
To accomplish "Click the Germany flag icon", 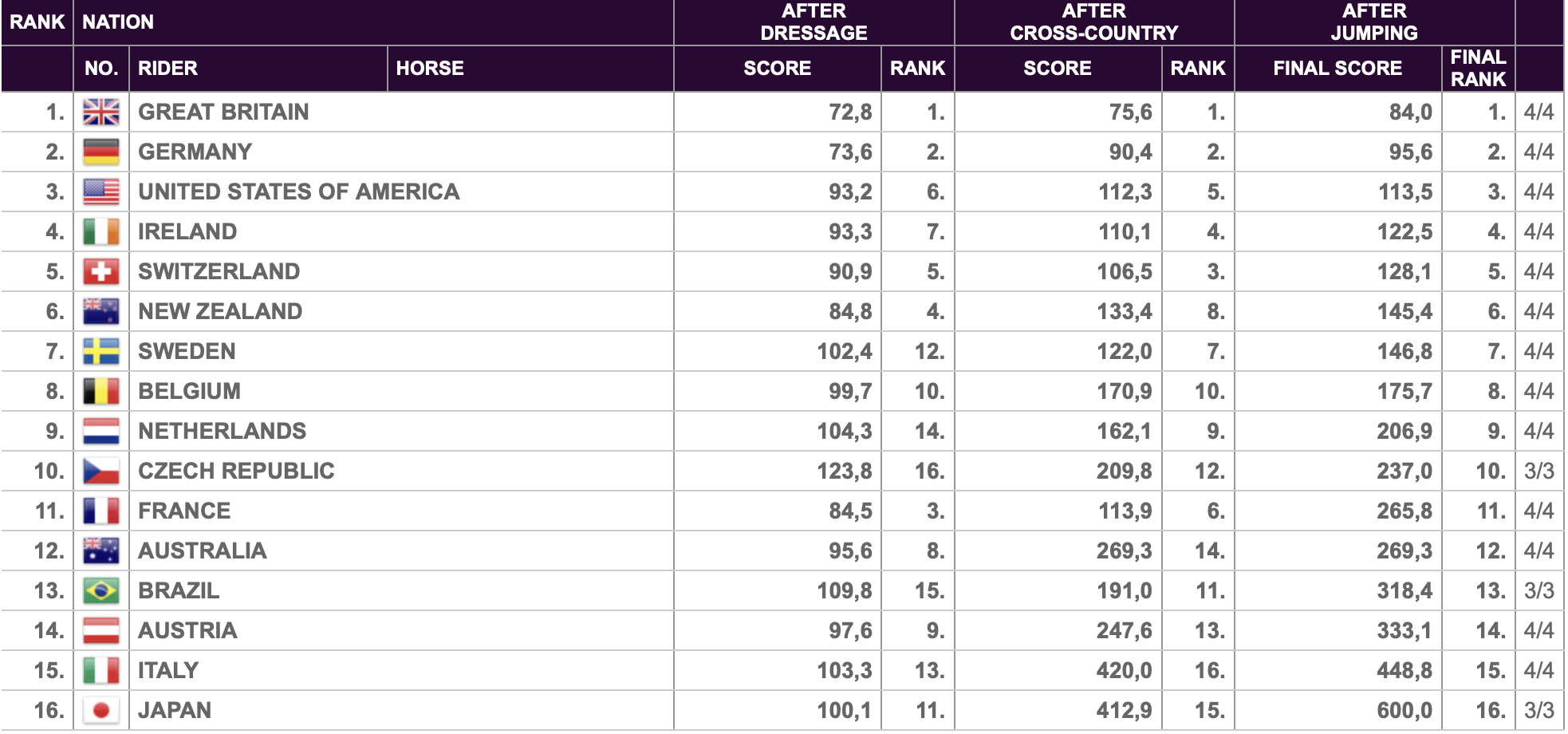I will pyautogui.click(x=101, y=152).
